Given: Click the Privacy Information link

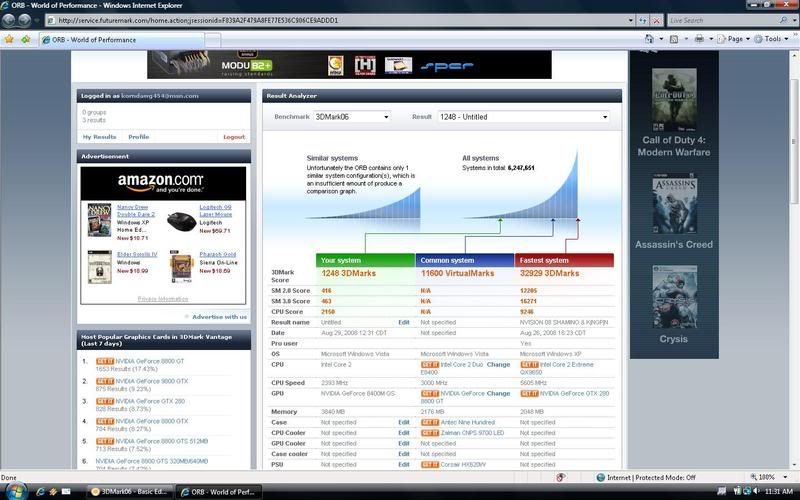Looking at the screenshot, I should (163, 299).
